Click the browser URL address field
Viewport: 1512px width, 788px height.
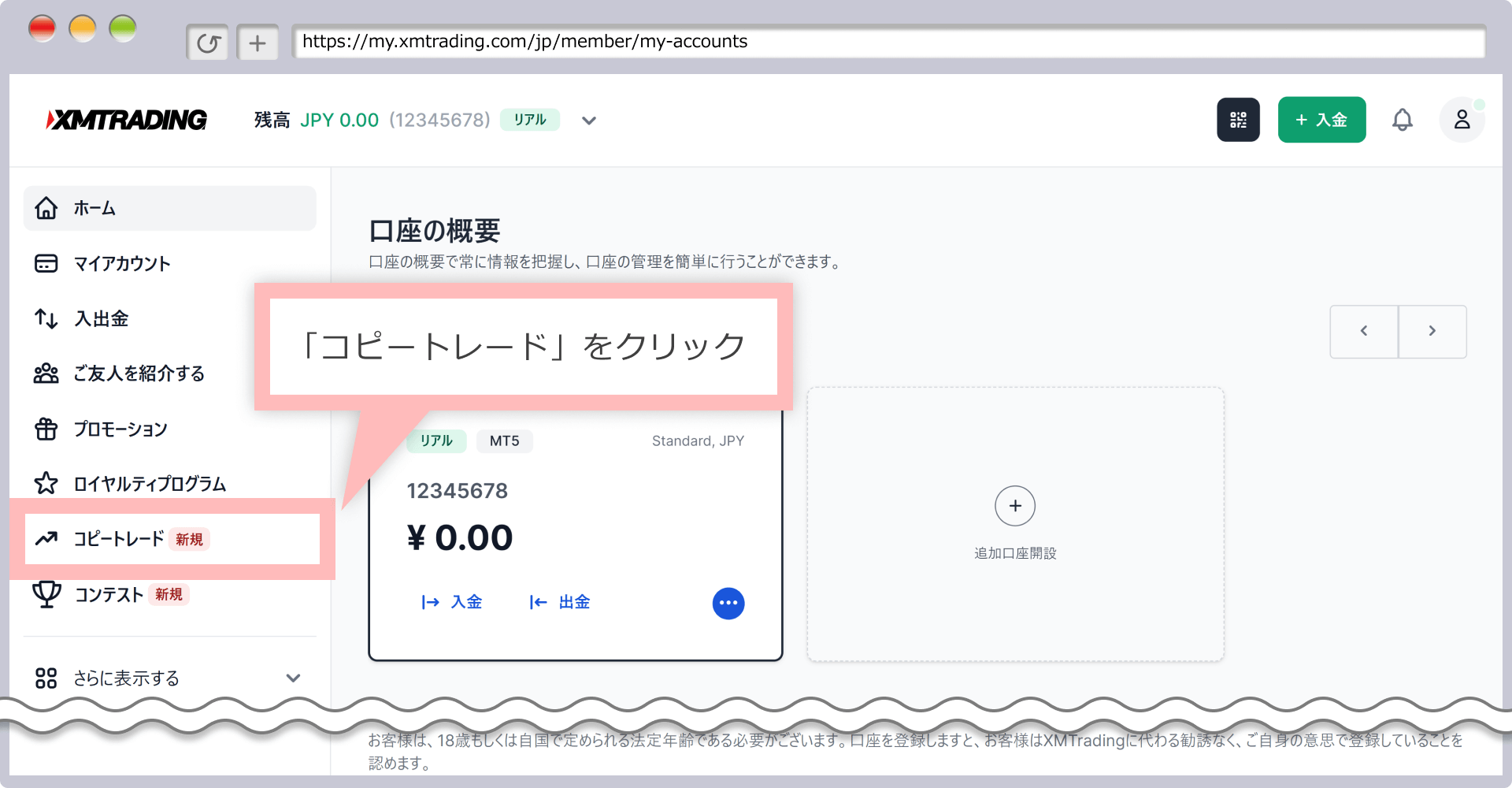point(888,42)
